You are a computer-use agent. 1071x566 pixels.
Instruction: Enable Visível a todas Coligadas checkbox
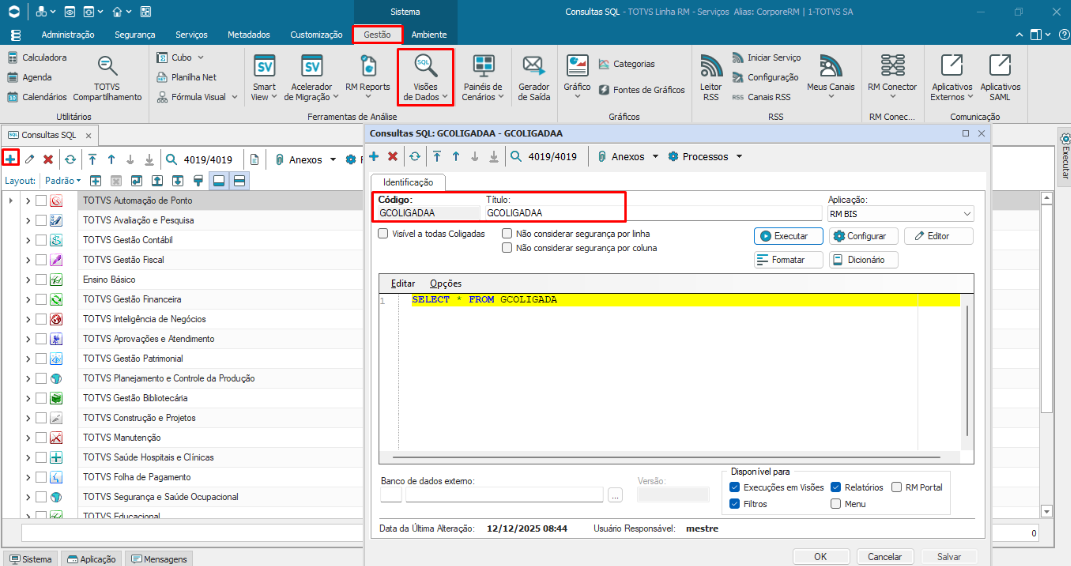pyautogui.click(x=384, y=234)
